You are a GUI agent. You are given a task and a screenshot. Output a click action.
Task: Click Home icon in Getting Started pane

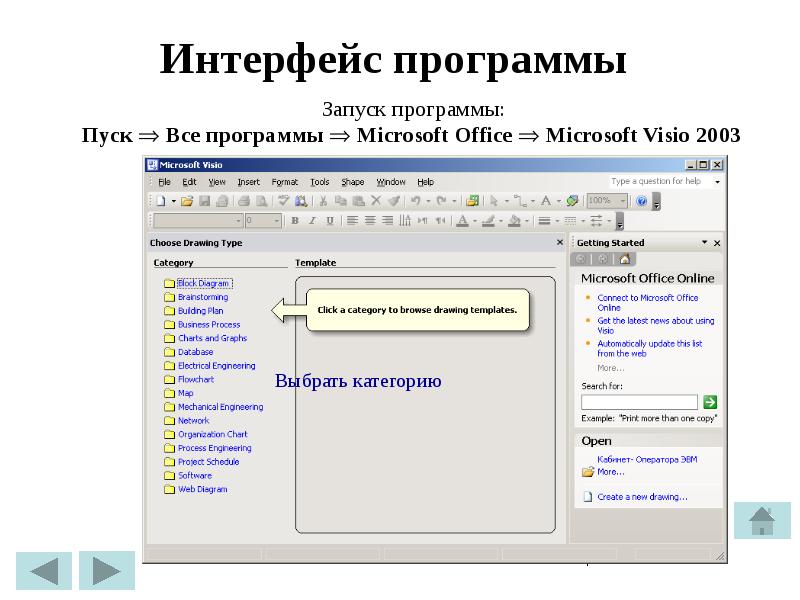(625, 259)
